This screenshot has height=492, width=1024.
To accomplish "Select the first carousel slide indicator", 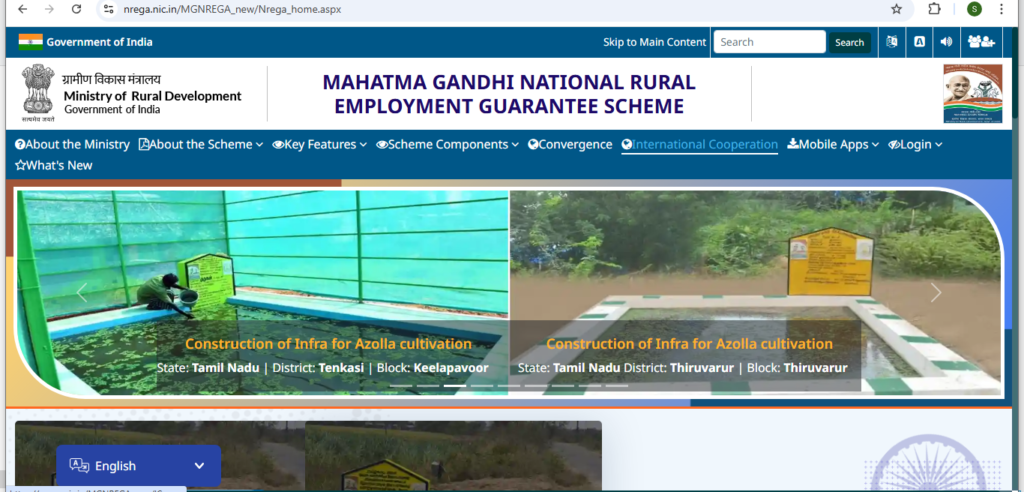I will tap(401, 385).
